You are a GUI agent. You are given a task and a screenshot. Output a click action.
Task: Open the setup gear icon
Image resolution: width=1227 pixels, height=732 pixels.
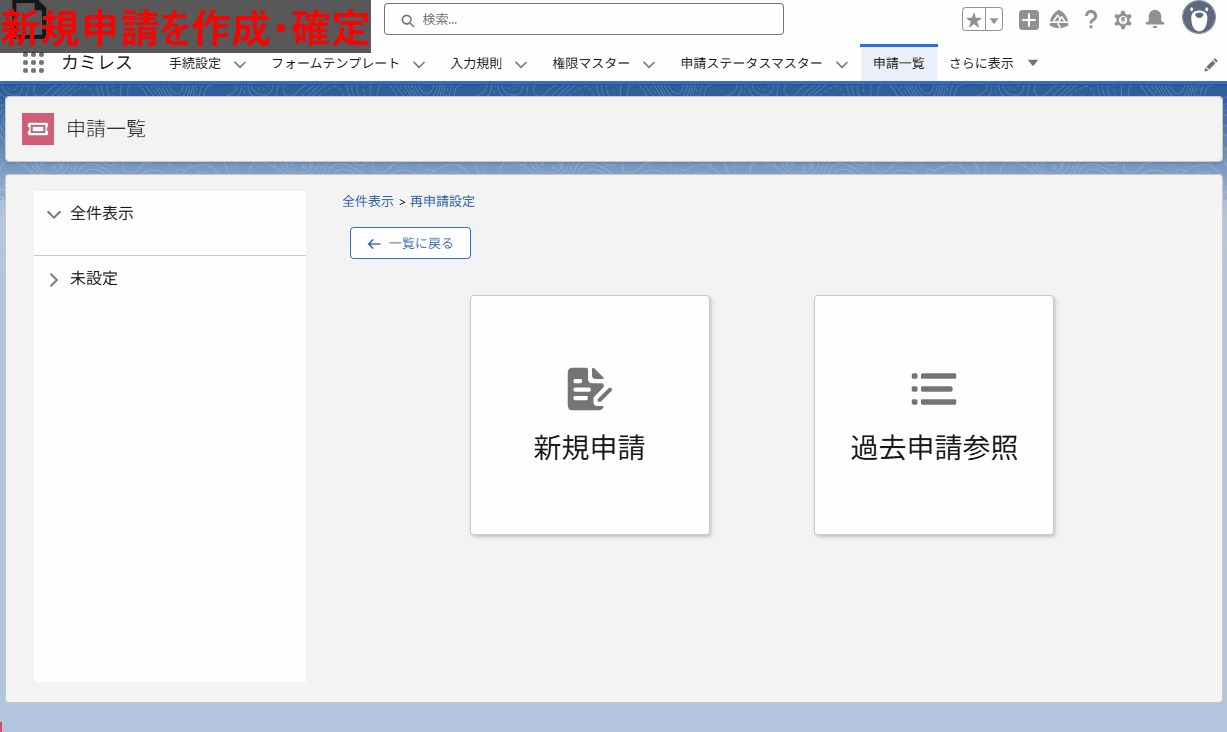point(1123,20)
